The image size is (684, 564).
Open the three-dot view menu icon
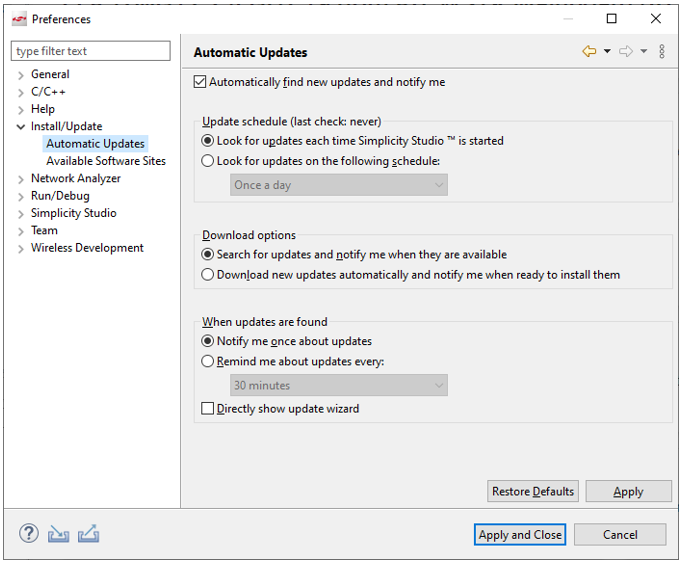[x=662, y=51]
